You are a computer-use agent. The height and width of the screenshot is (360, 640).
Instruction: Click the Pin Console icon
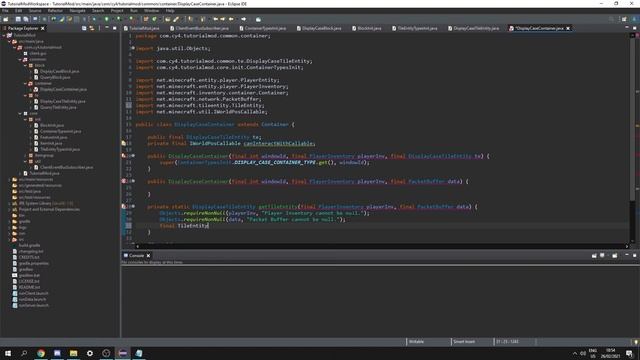click(x=594, y=256)
